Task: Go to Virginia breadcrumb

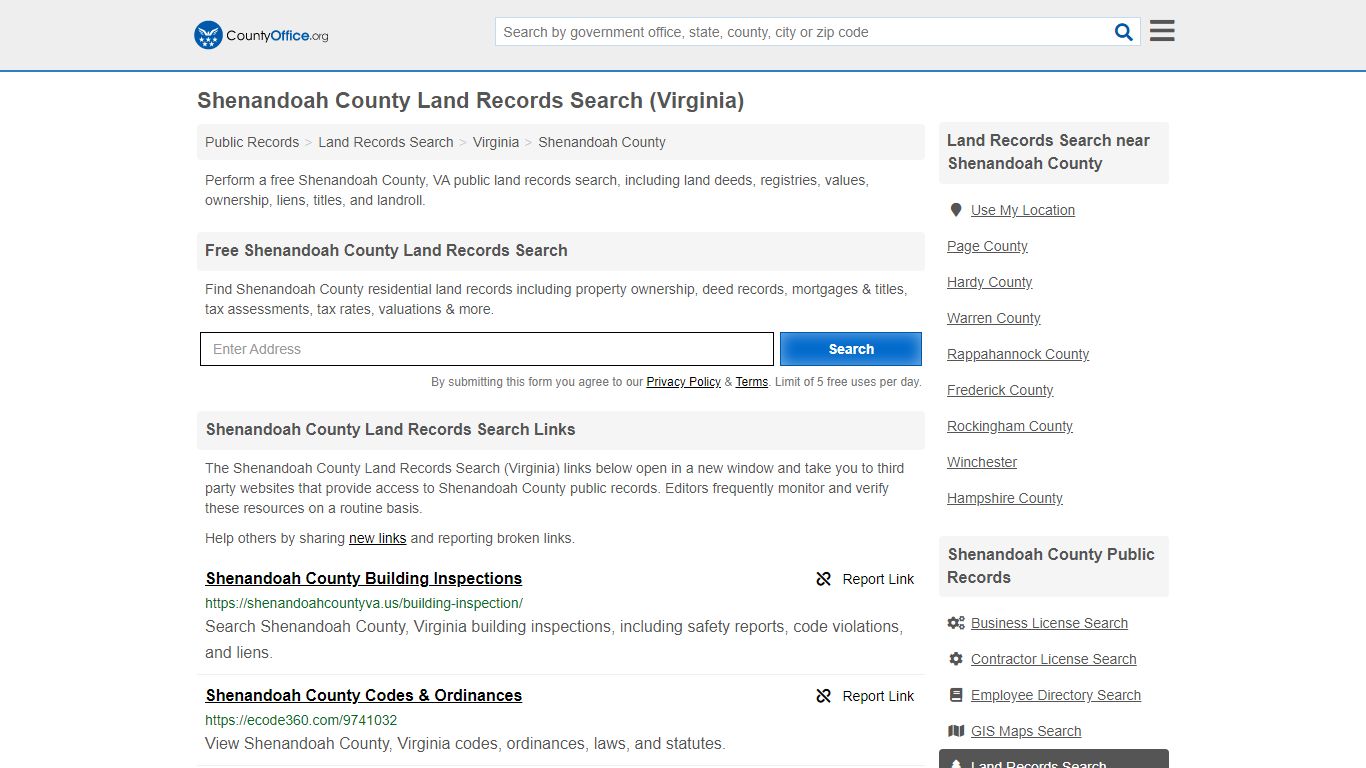Action: [496, 142]
